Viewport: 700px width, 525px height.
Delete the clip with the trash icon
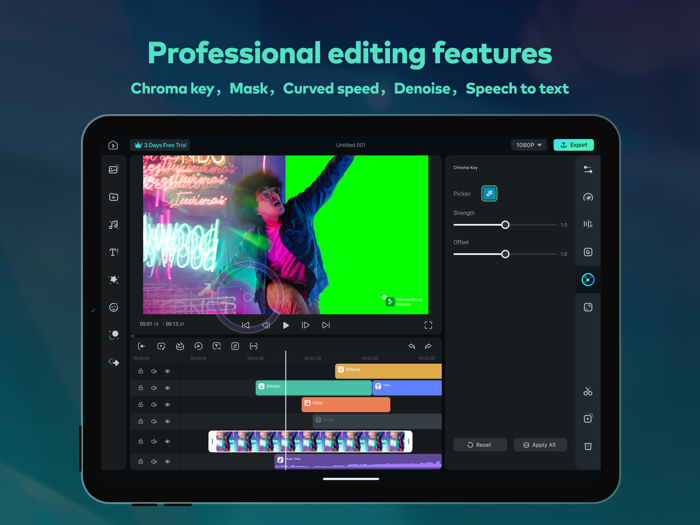pyautogui.click(x=588, y=446)
